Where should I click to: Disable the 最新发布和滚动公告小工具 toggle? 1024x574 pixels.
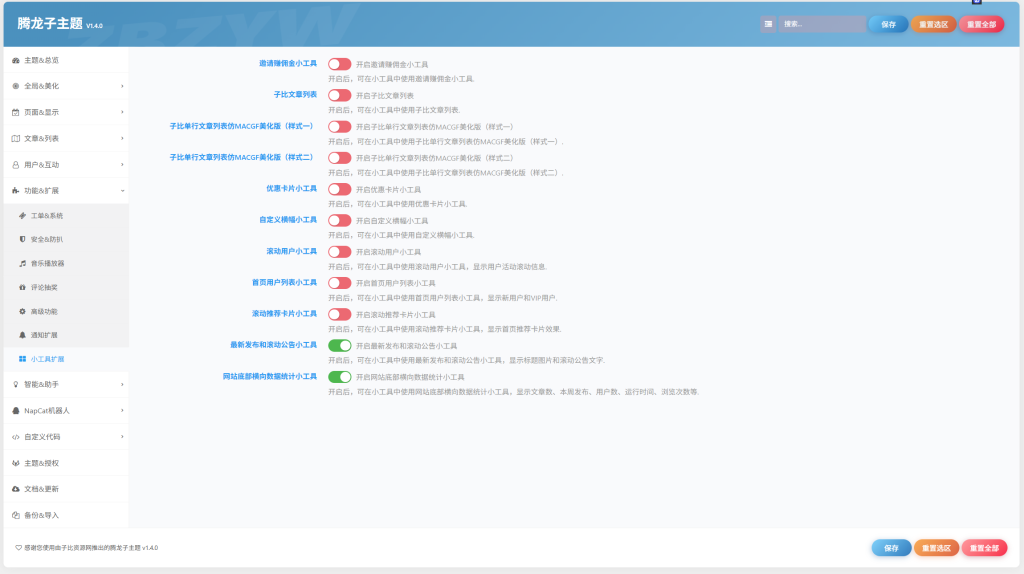tap(340, 345)
